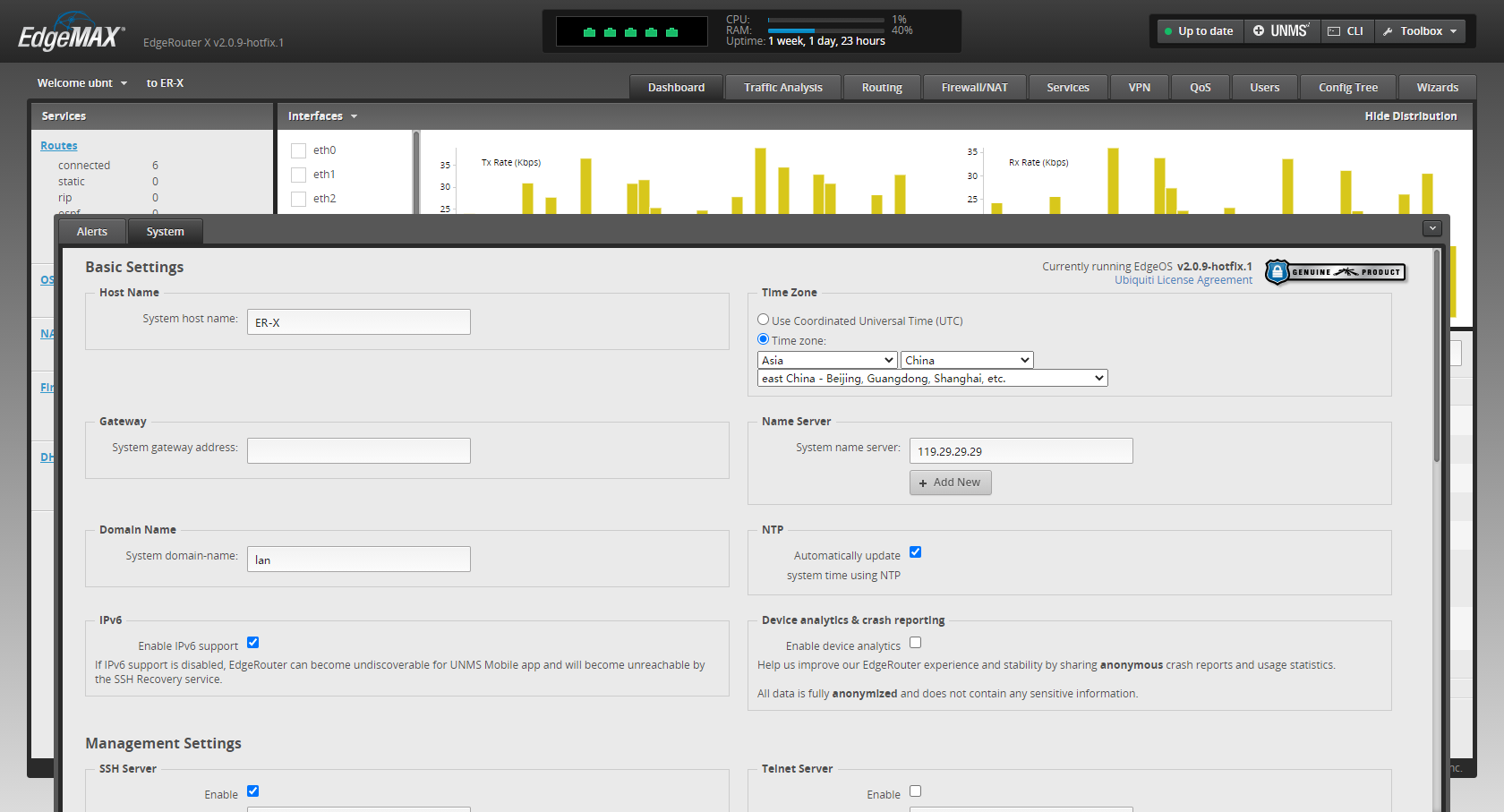Collapse the bottom panel with chevron button
The width and height of the screenshot is (1504, 812).
pos(1432,228)
